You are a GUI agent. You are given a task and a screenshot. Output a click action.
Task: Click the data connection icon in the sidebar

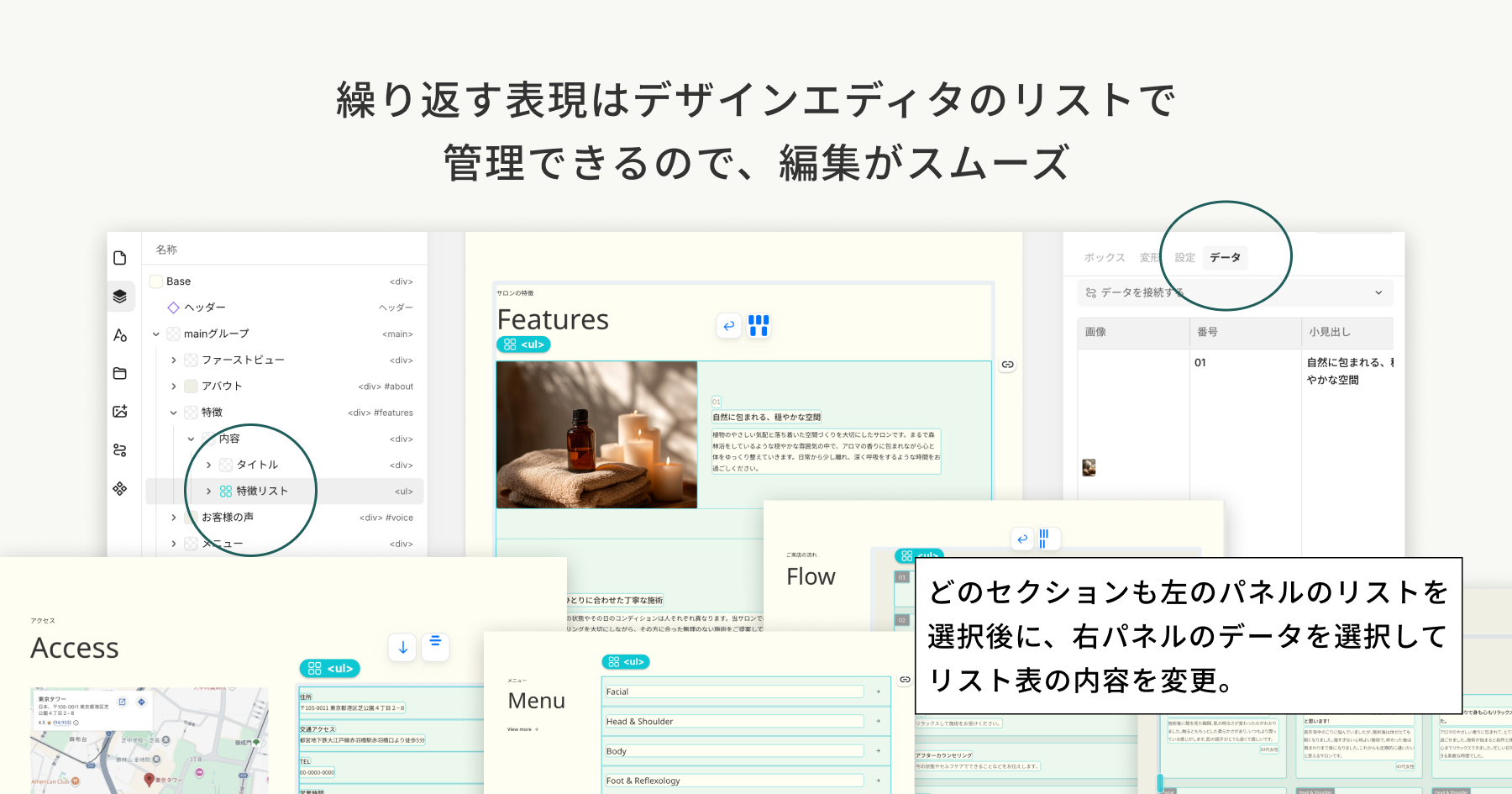(121, 450)
